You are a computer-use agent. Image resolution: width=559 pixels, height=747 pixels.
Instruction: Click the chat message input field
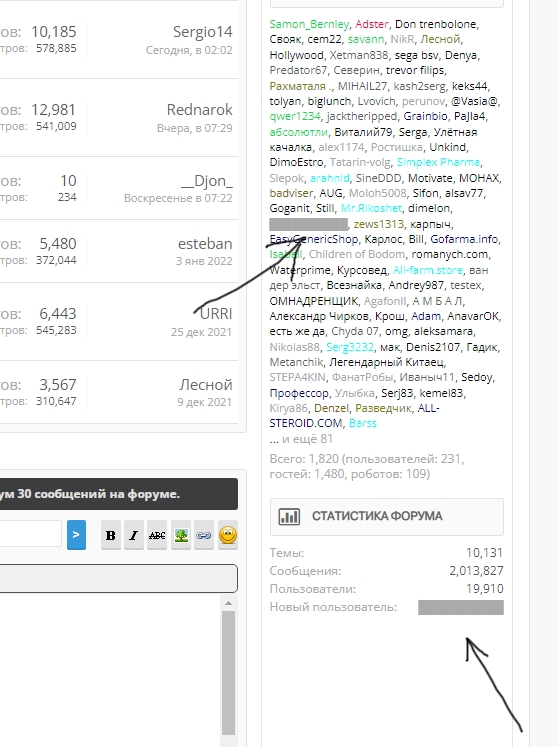[x=30, y=534]
